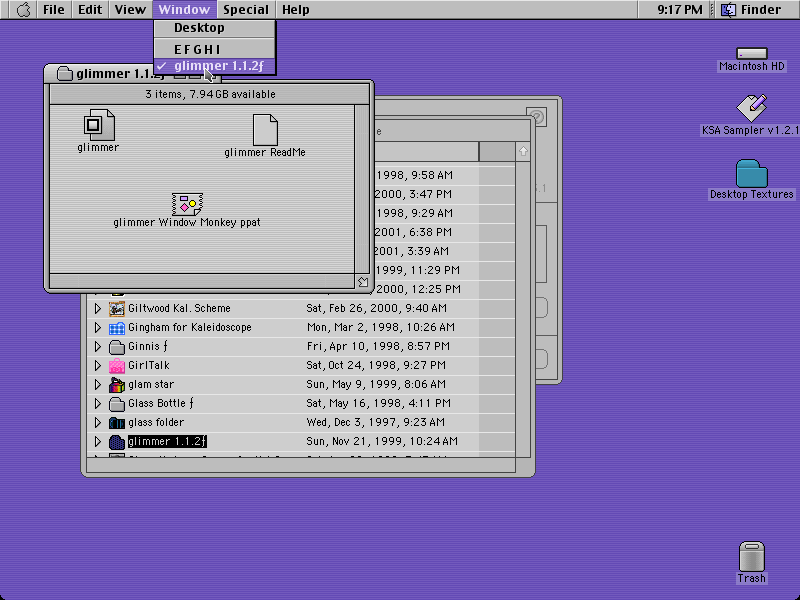Click date Sun, Nov 21, 1999, 10:24 AM
Screen dimensions: 800x600
point(382,442)
